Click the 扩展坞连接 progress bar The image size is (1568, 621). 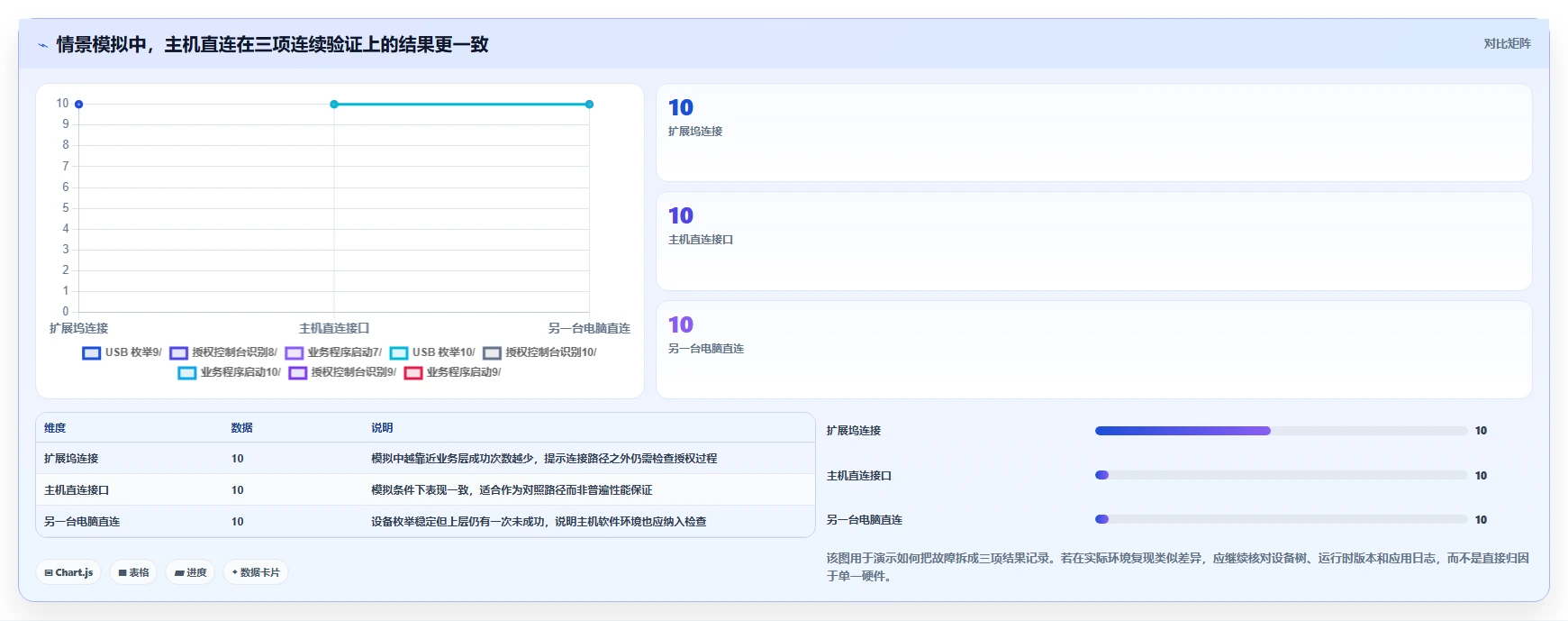pyautogui.click(x=1281, y=431)
